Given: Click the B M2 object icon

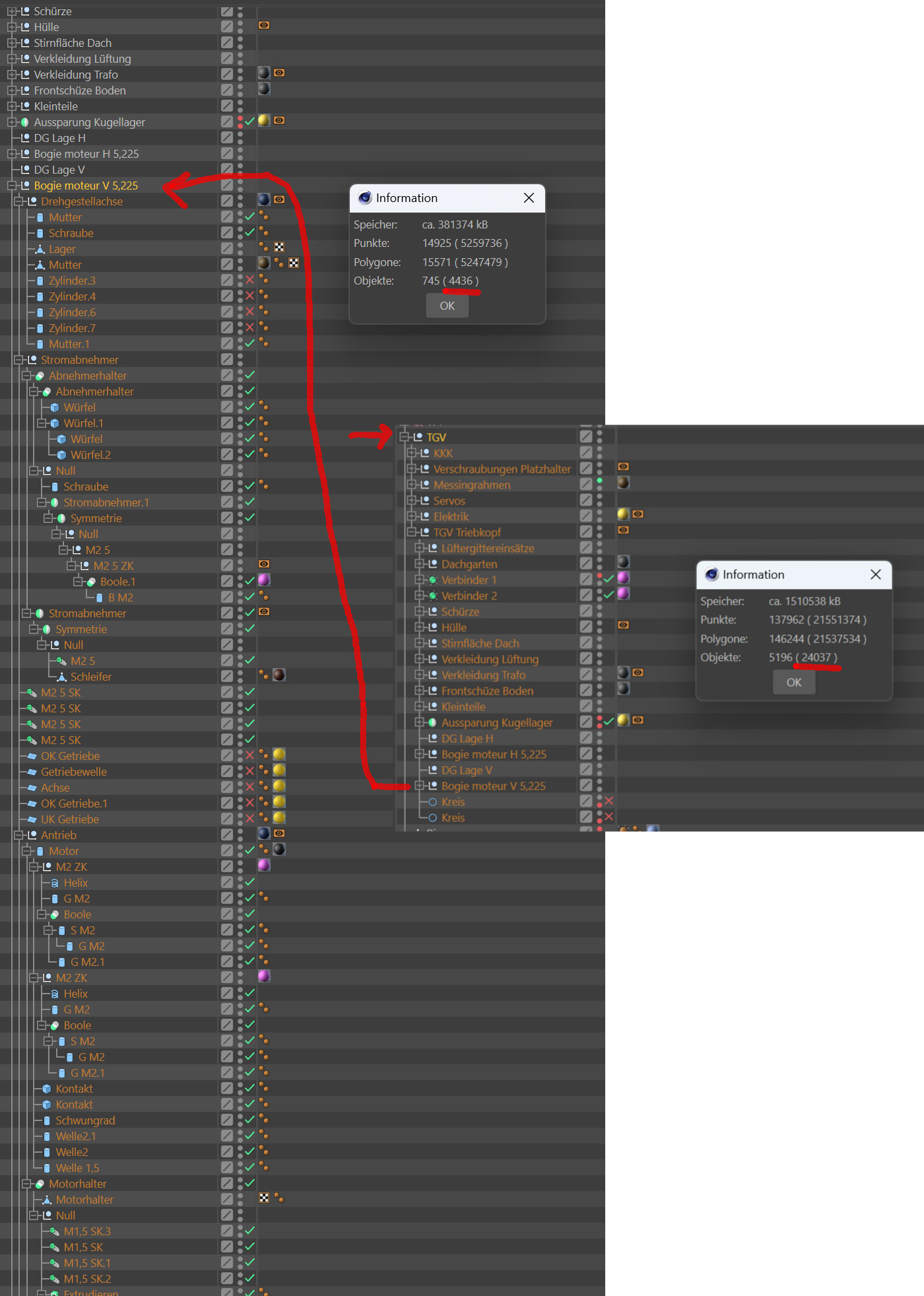Looking at the screenshot, I should click(x=100, y=597).
